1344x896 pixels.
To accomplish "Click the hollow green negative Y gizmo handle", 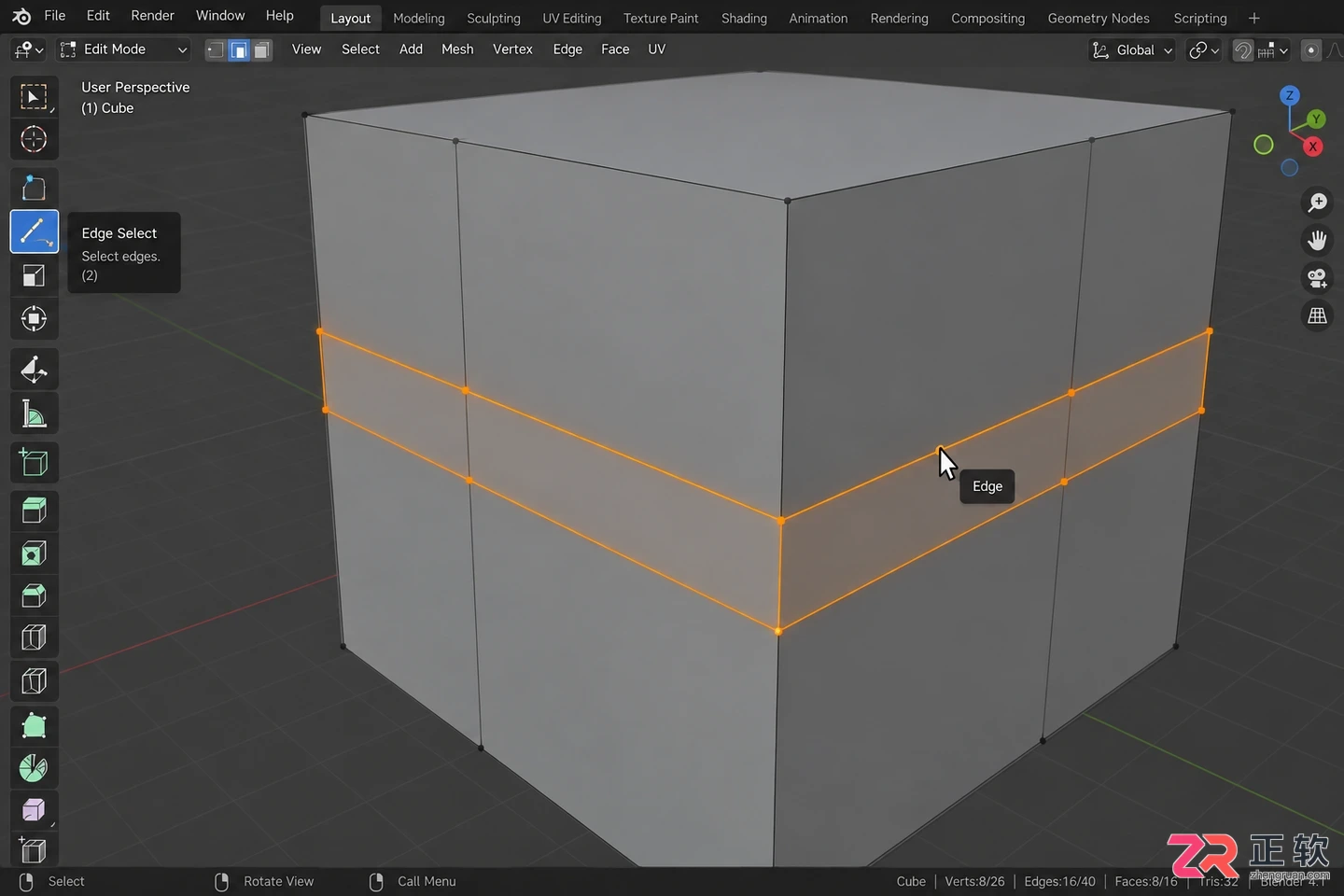I will (x=1264, y=145).
